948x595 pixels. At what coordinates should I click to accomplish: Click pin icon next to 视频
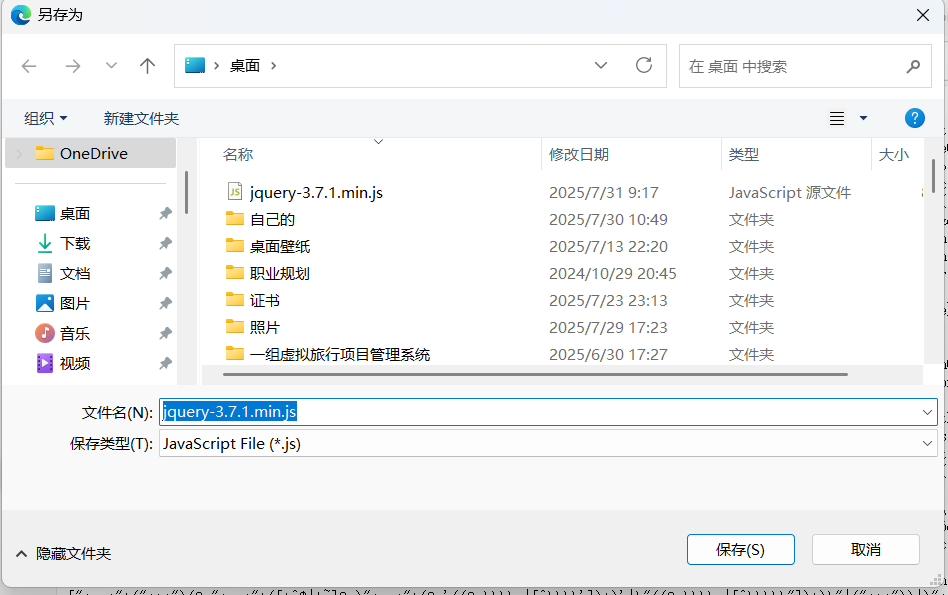point(165,363)
